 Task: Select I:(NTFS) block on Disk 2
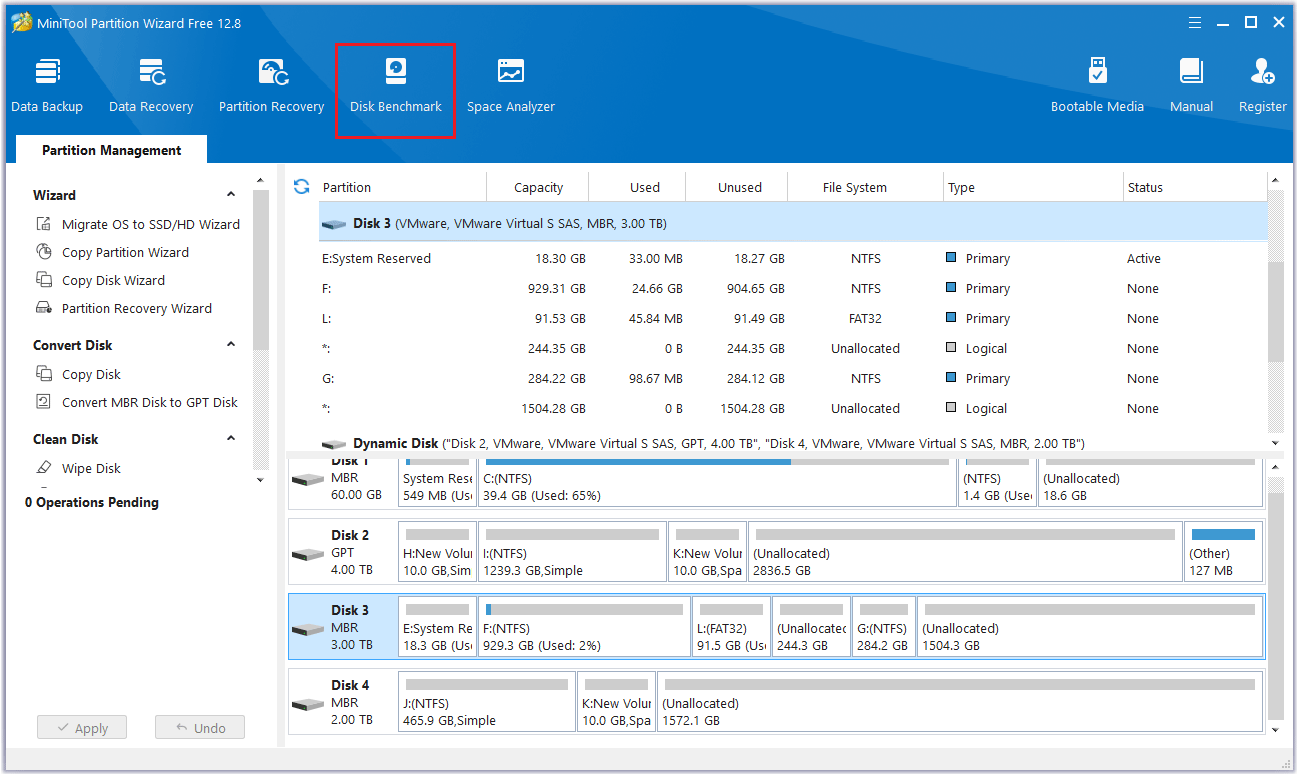tap(572, 552)
